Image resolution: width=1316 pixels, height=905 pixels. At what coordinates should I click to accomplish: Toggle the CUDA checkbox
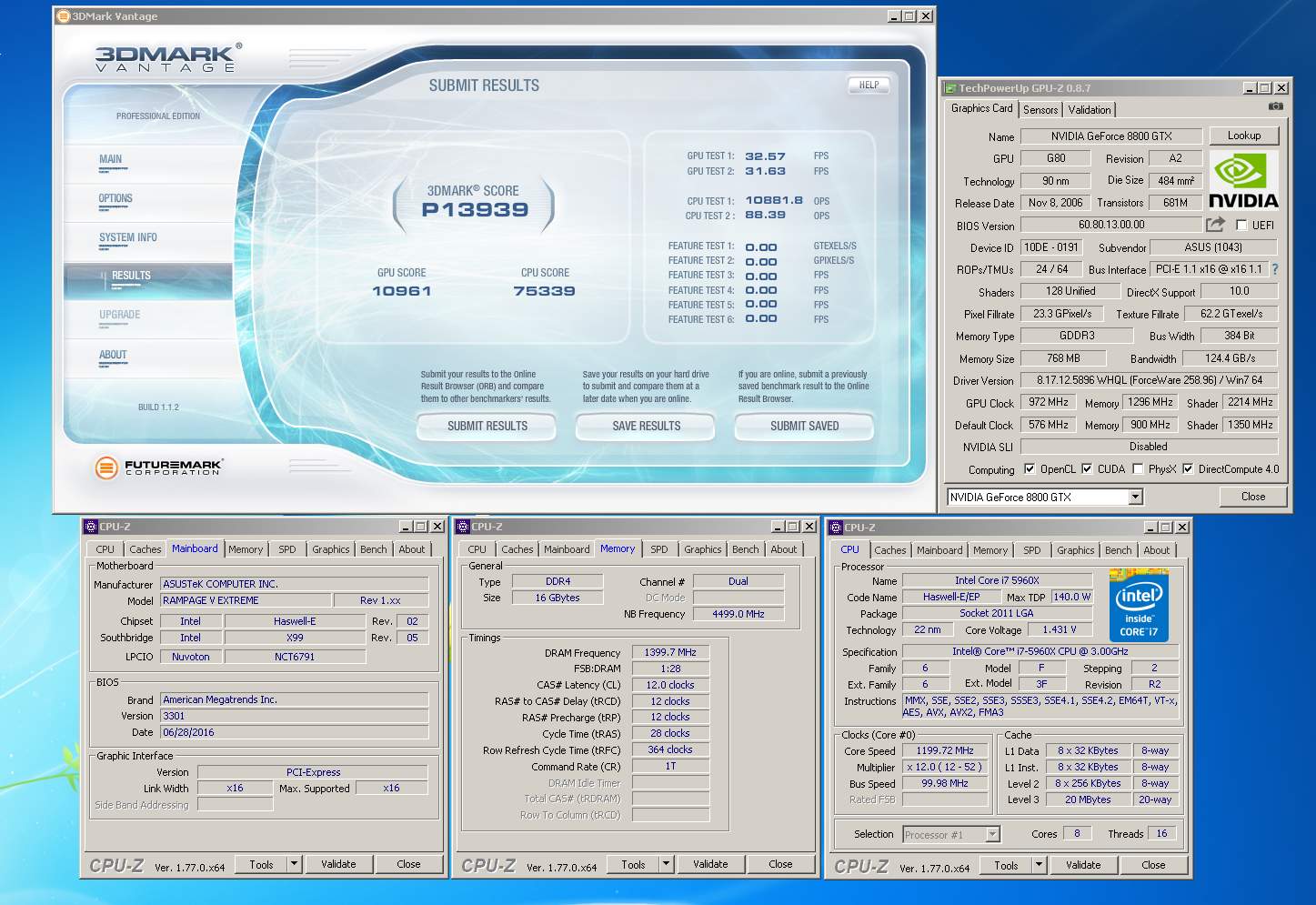pos(1086,469)
